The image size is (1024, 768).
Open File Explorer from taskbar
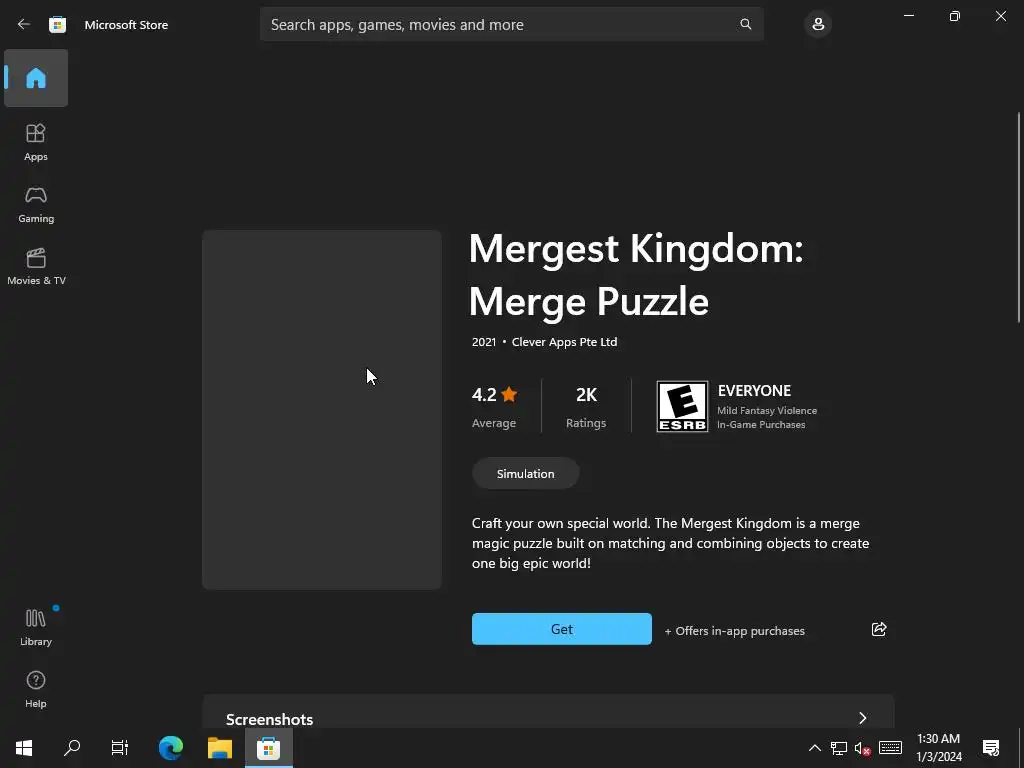[220, 748]
